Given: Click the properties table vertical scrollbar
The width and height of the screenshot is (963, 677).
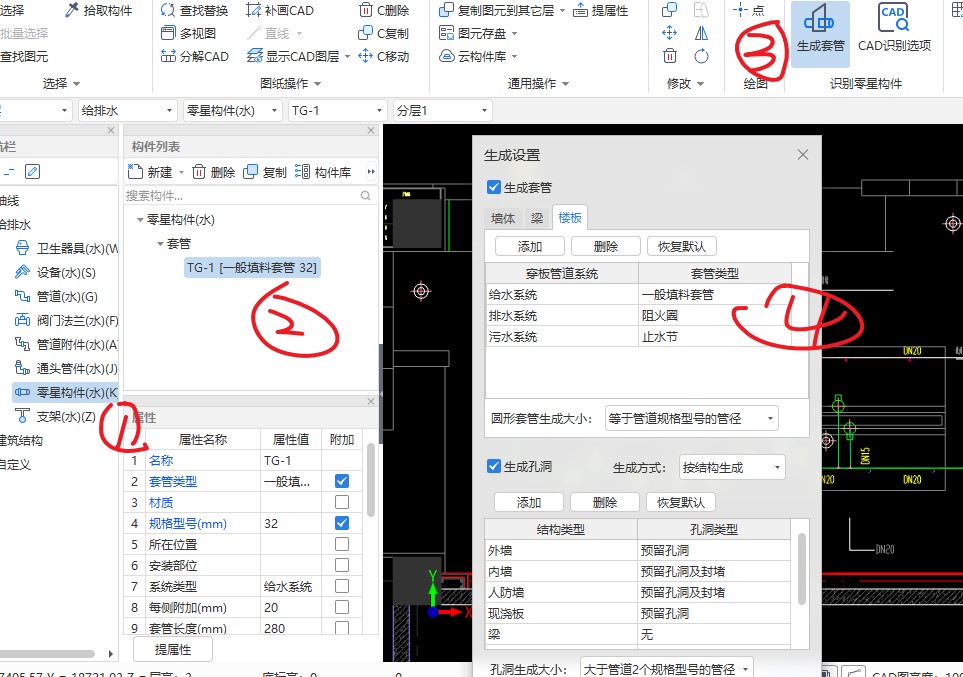Looking at the screenshot, I should (x=370, y=479).
